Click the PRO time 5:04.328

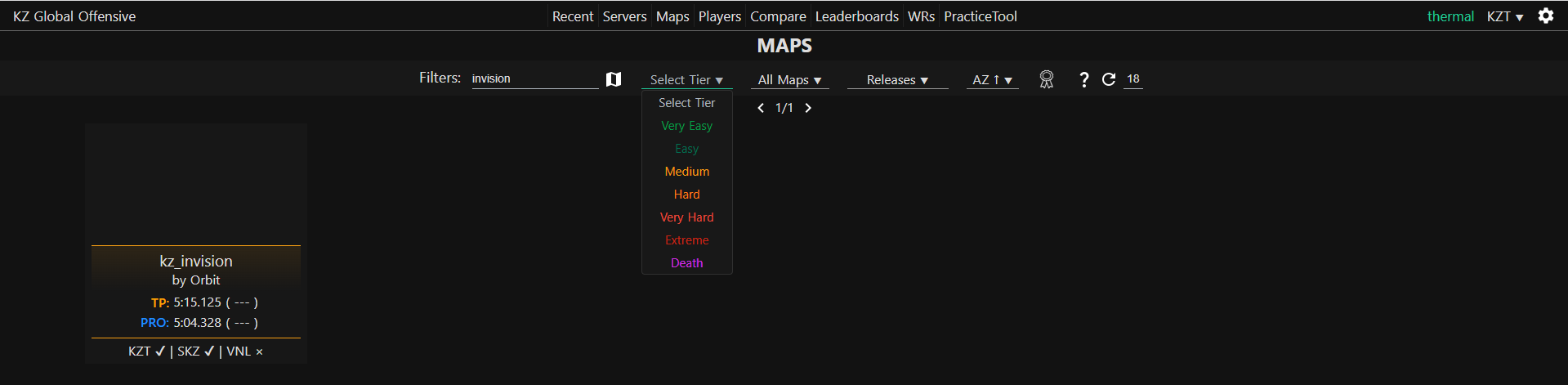point(197,323)
